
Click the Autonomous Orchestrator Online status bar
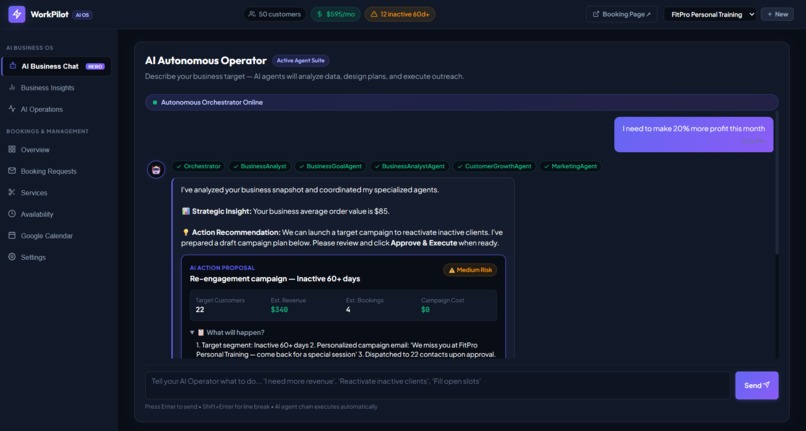click(x=462, y=102)
